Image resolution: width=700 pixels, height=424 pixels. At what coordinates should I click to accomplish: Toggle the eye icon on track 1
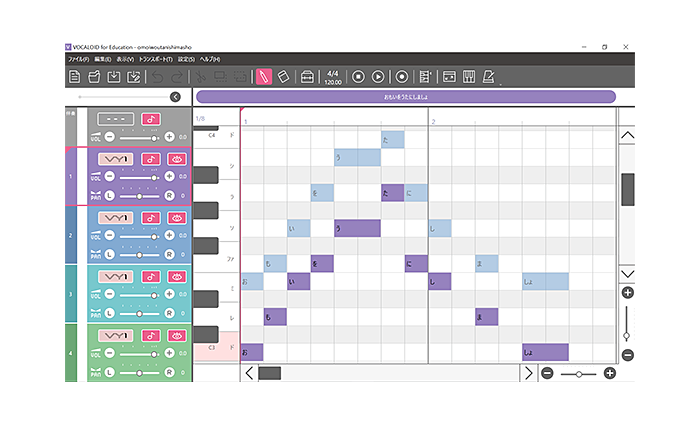pyautogui.click(x=177, y=158)
